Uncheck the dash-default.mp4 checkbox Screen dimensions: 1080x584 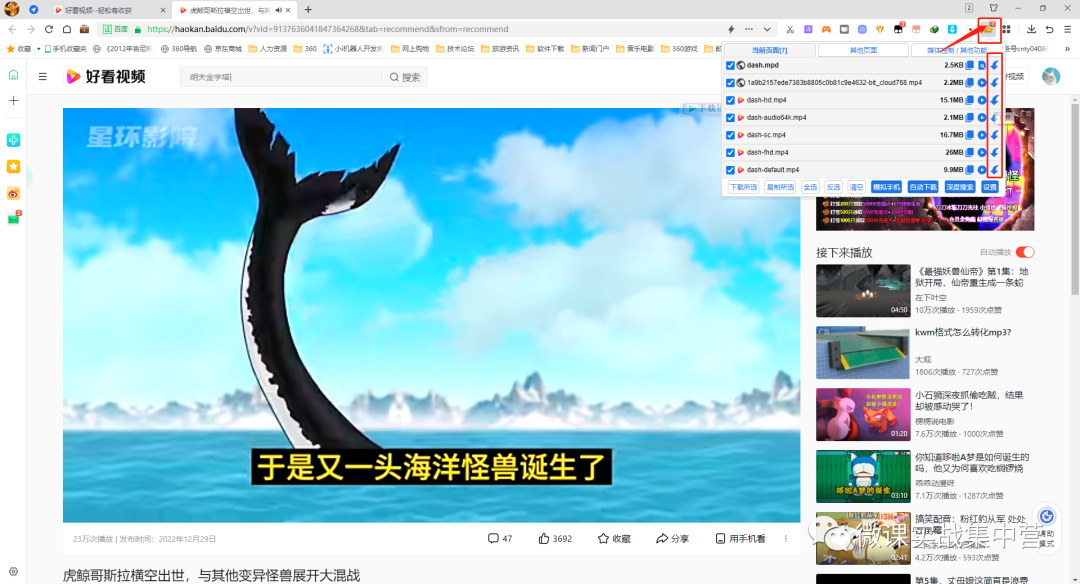pyautogui.click(x=730, y=169)
